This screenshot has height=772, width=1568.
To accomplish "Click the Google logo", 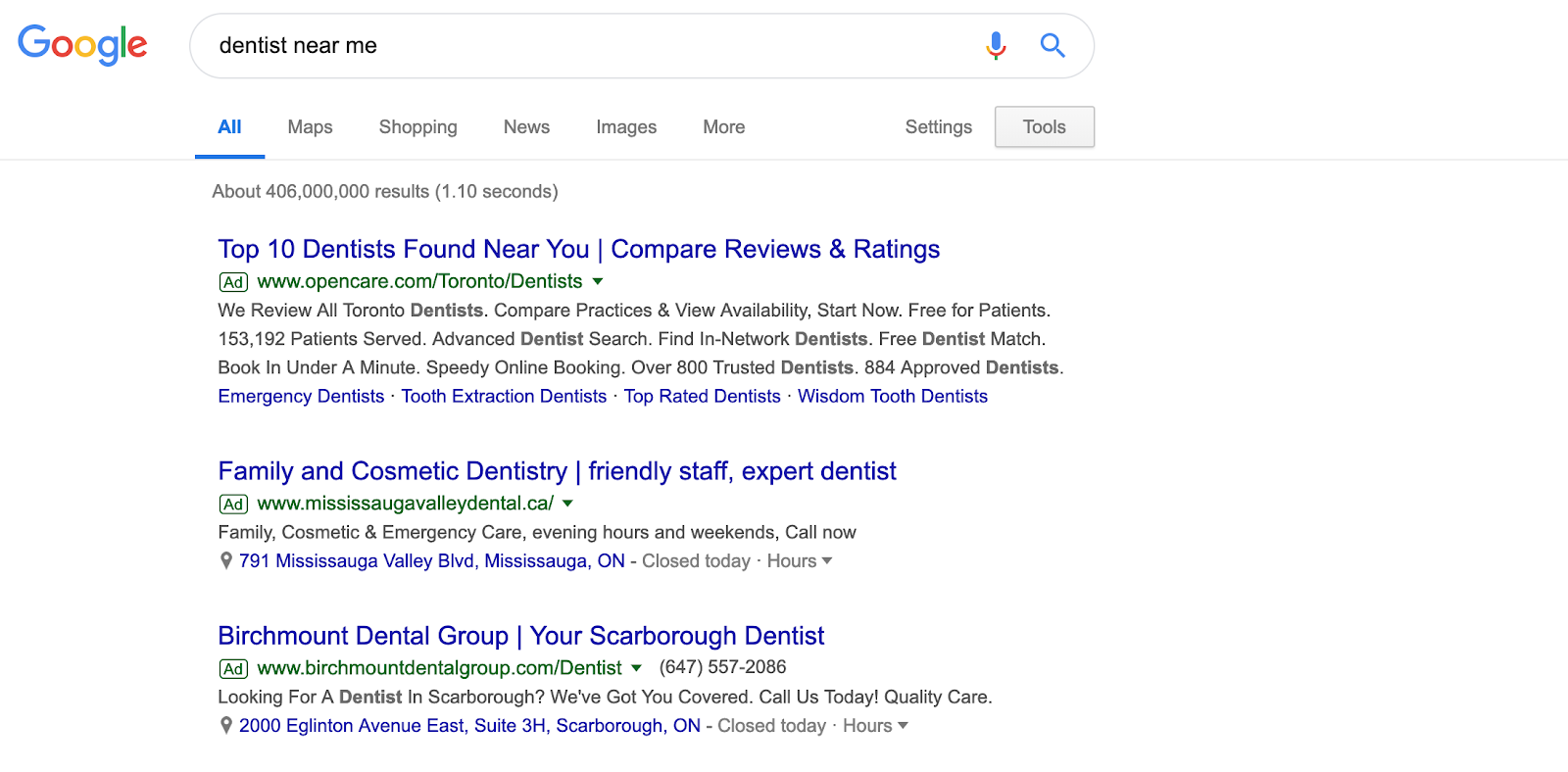I will 82,45.
